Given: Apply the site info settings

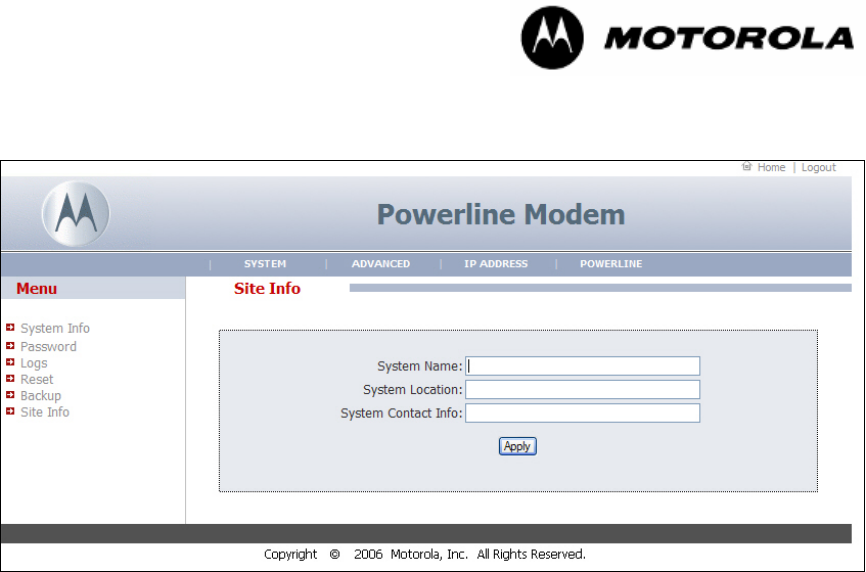Looking at the screenshot, I should [518, 446].
